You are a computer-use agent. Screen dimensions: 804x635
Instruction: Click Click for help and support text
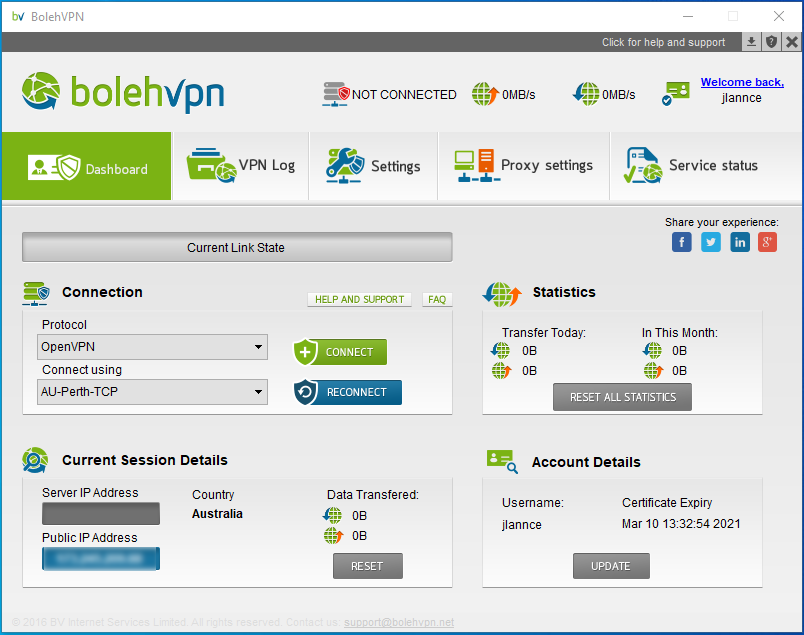[664, 42]
